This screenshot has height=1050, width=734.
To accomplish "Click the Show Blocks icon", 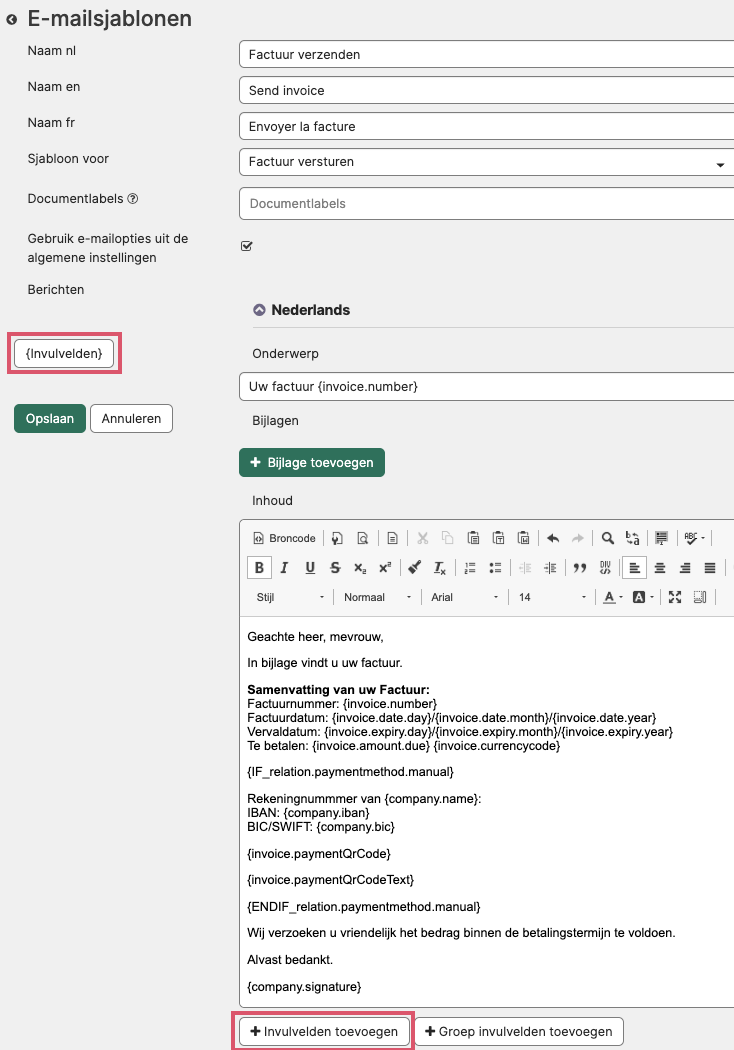I will coord(700,597).
